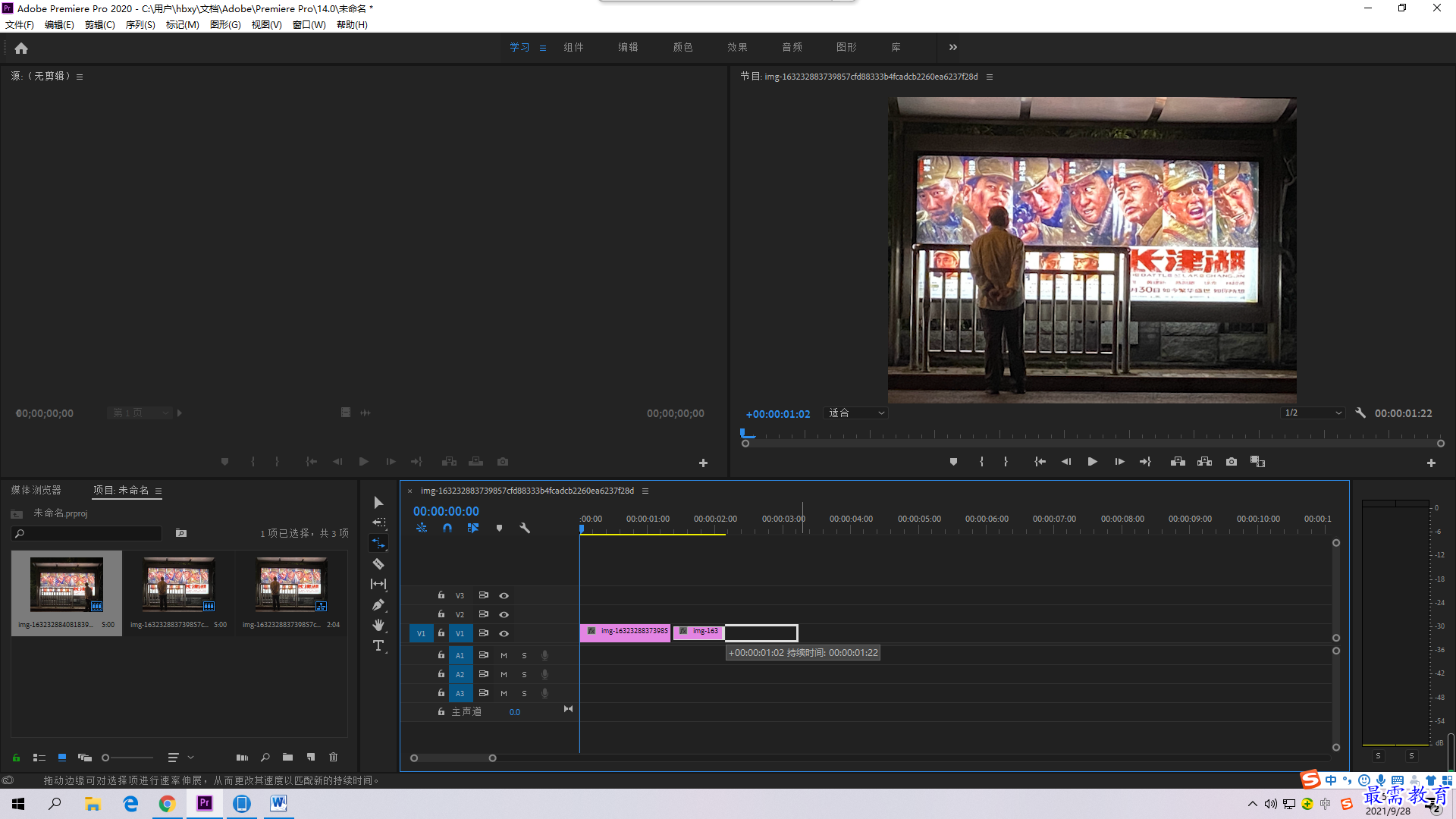Select the Razor tool

click(378, 564)
